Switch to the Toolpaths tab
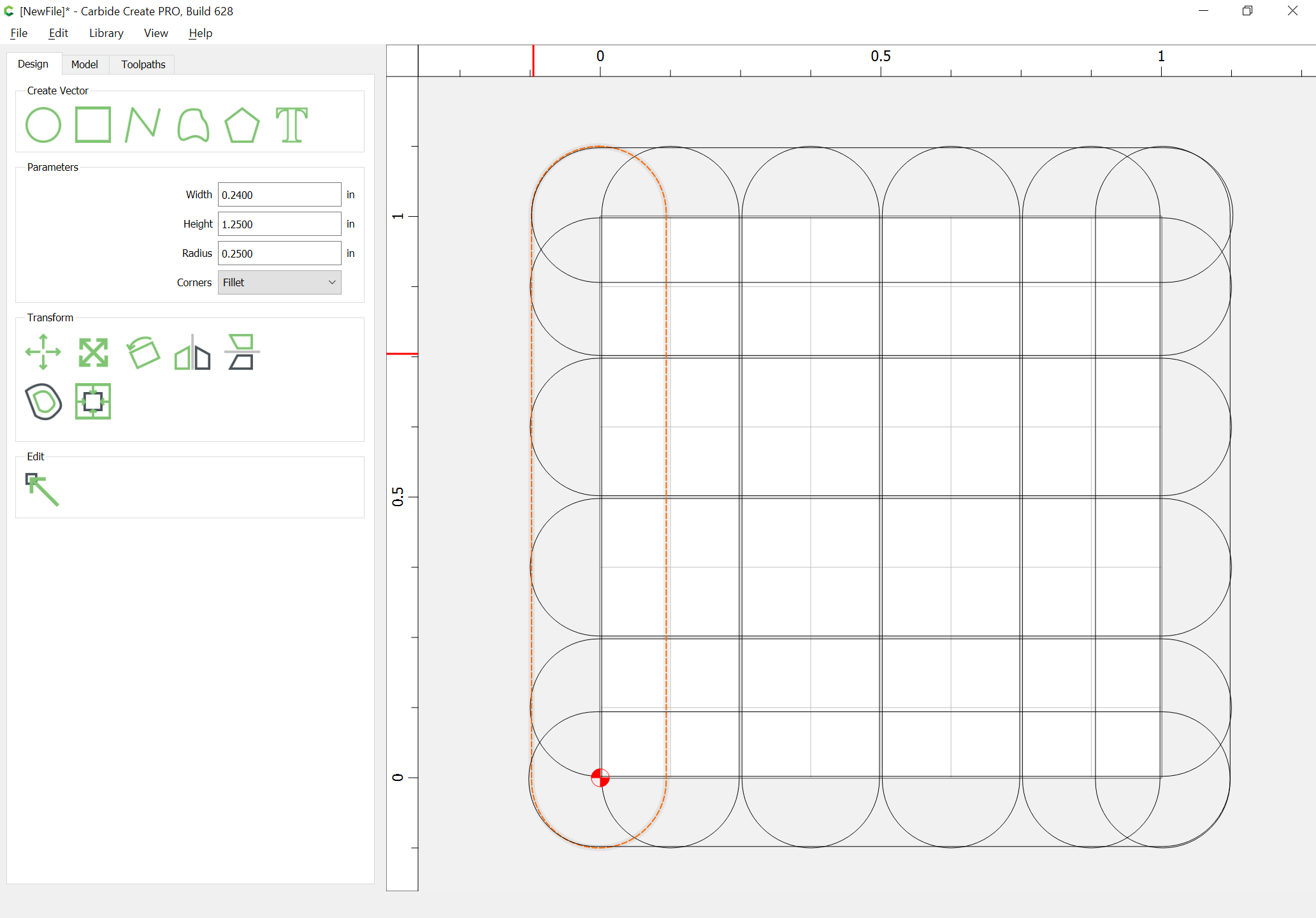 [x=143, y=64]
